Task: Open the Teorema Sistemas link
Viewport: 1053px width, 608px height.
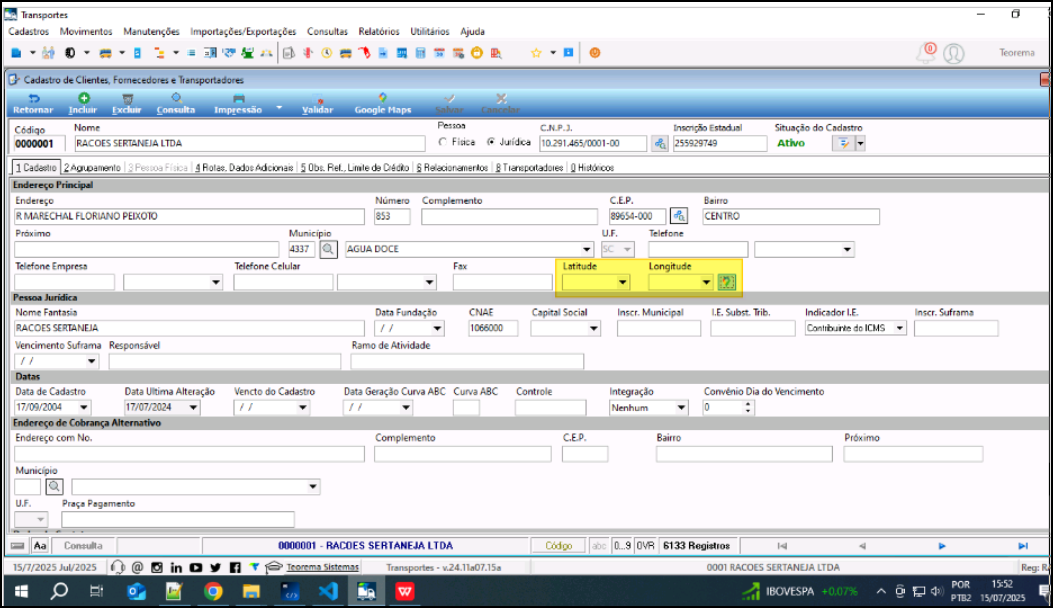Action: (322, 567)
